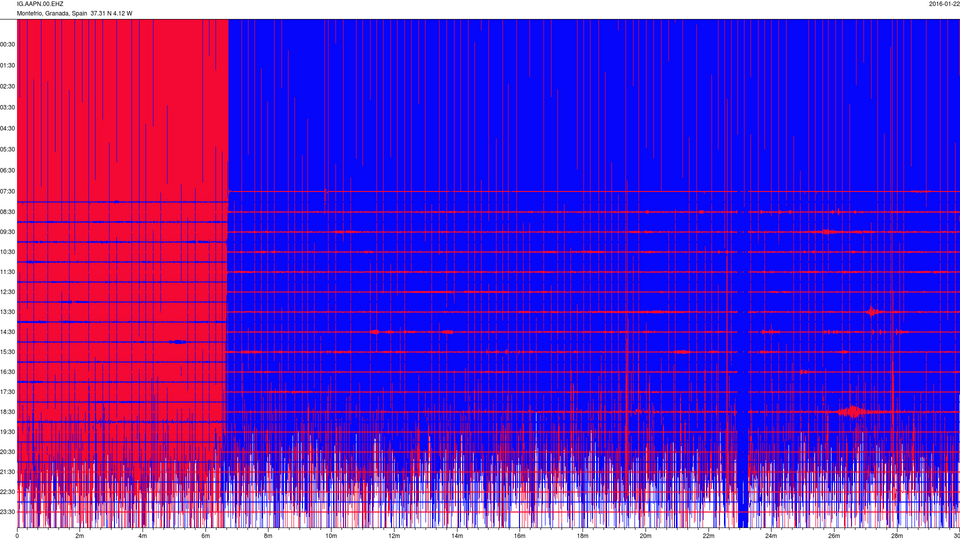Click the 18m mark on the bottom axis
Image resolution: width=960 pixels, height=540 pixels.
582,536
